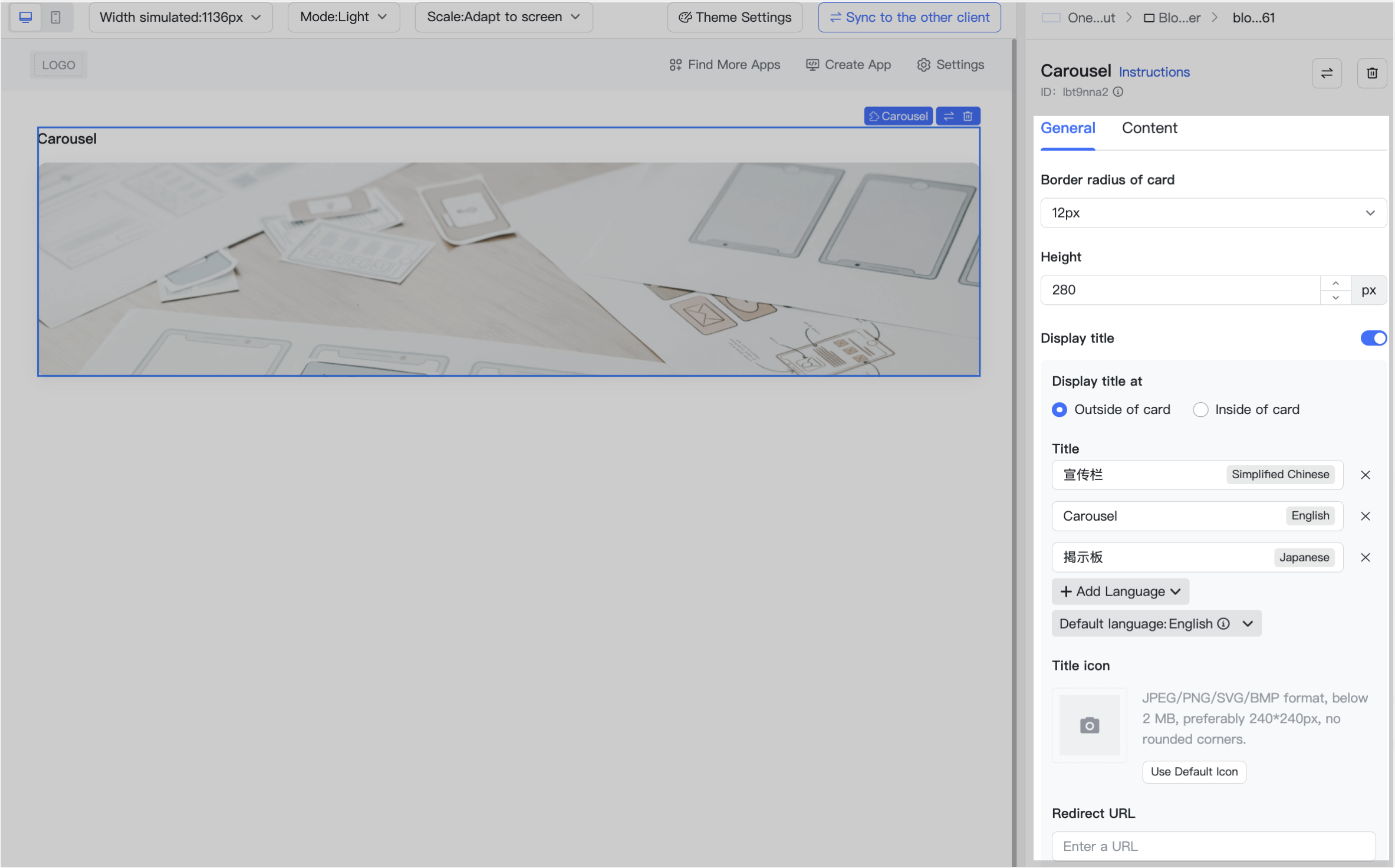Expand the Add Language dropdown
The image size is (1395, 868).
1120,591
